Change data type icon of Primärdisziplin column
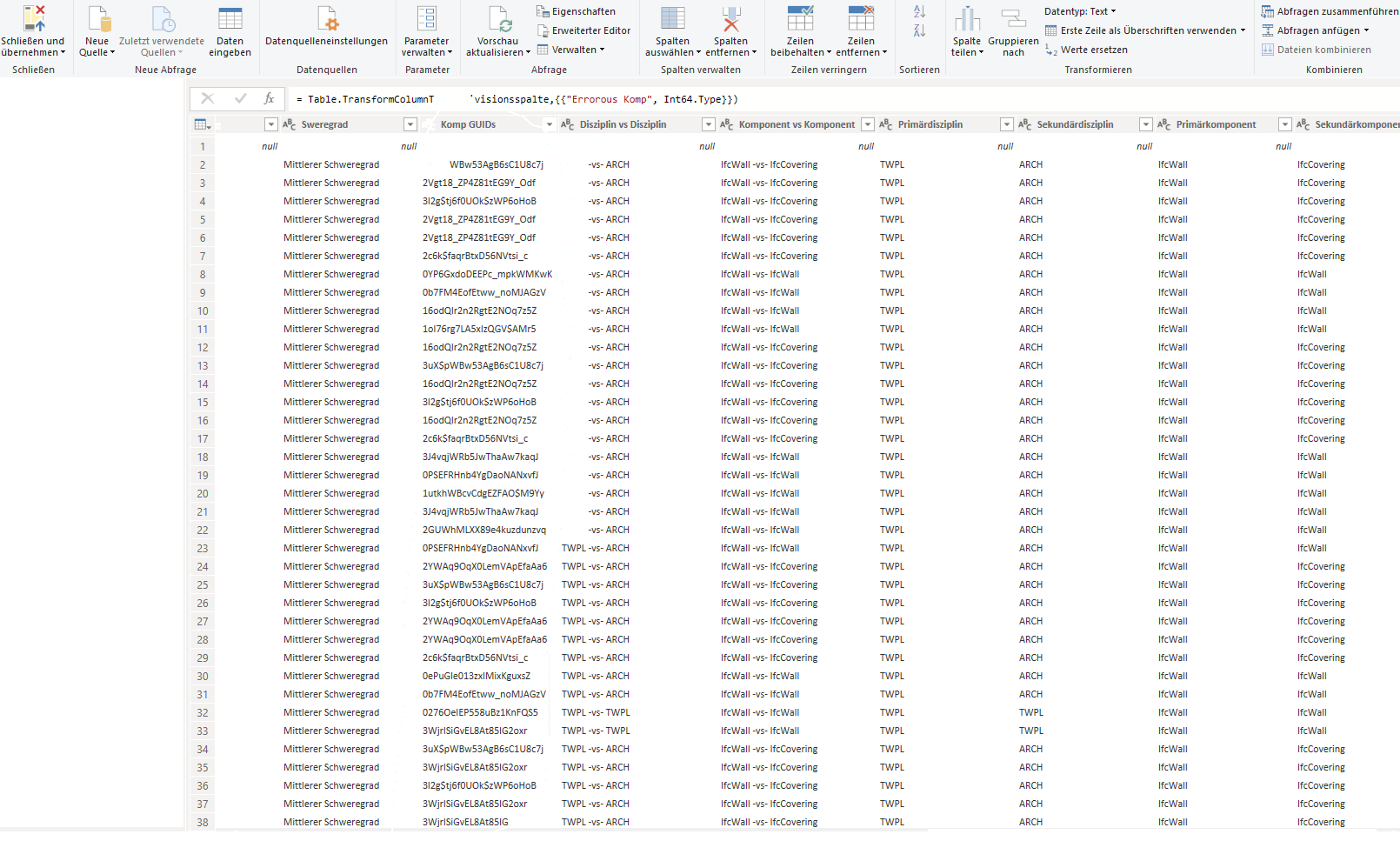The height and width of the screenshot is (841, 1400). (886, 124)
